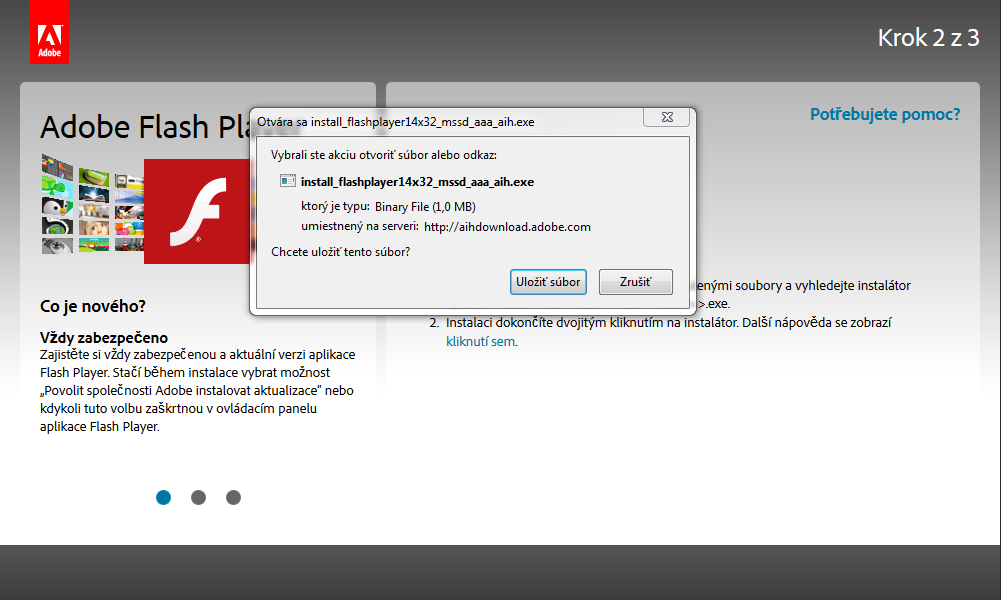Click the install_flashplayer14x32_mssd_aaa_aih.exe filename

click(418, 182)
